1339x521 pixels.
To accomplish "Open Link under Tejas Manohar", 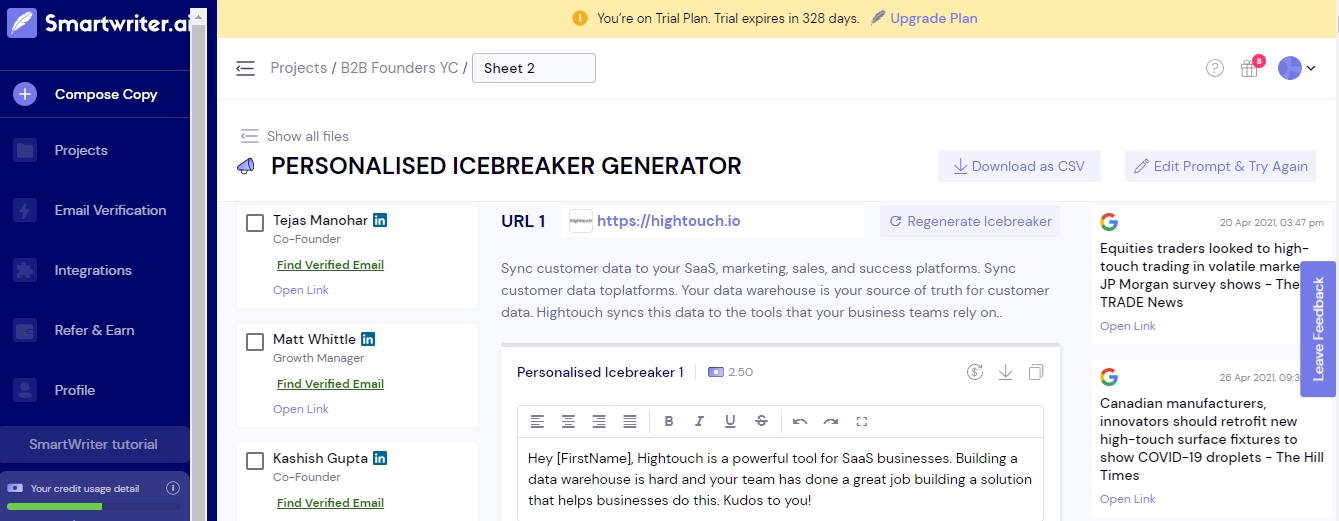I will point(301,290).
